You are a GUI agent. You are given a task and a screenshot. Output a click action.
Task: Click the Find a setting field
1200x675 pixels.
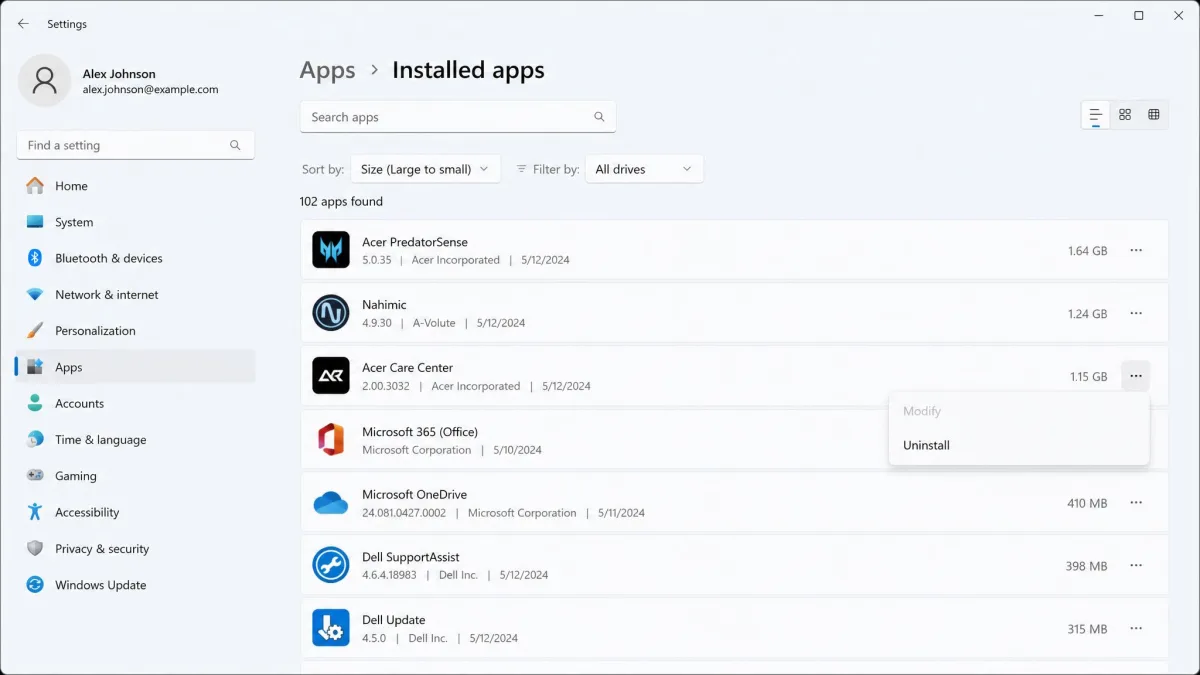coord(135,145)
